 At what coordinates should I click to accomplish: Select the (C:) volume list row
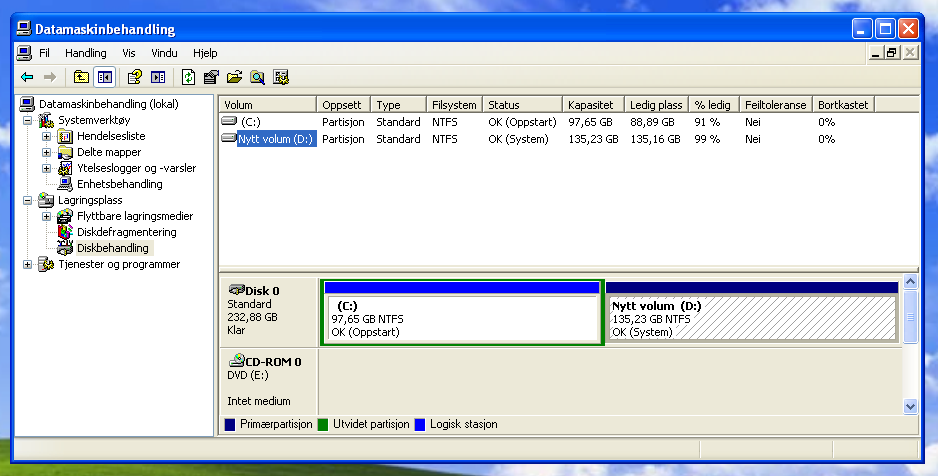569,122
